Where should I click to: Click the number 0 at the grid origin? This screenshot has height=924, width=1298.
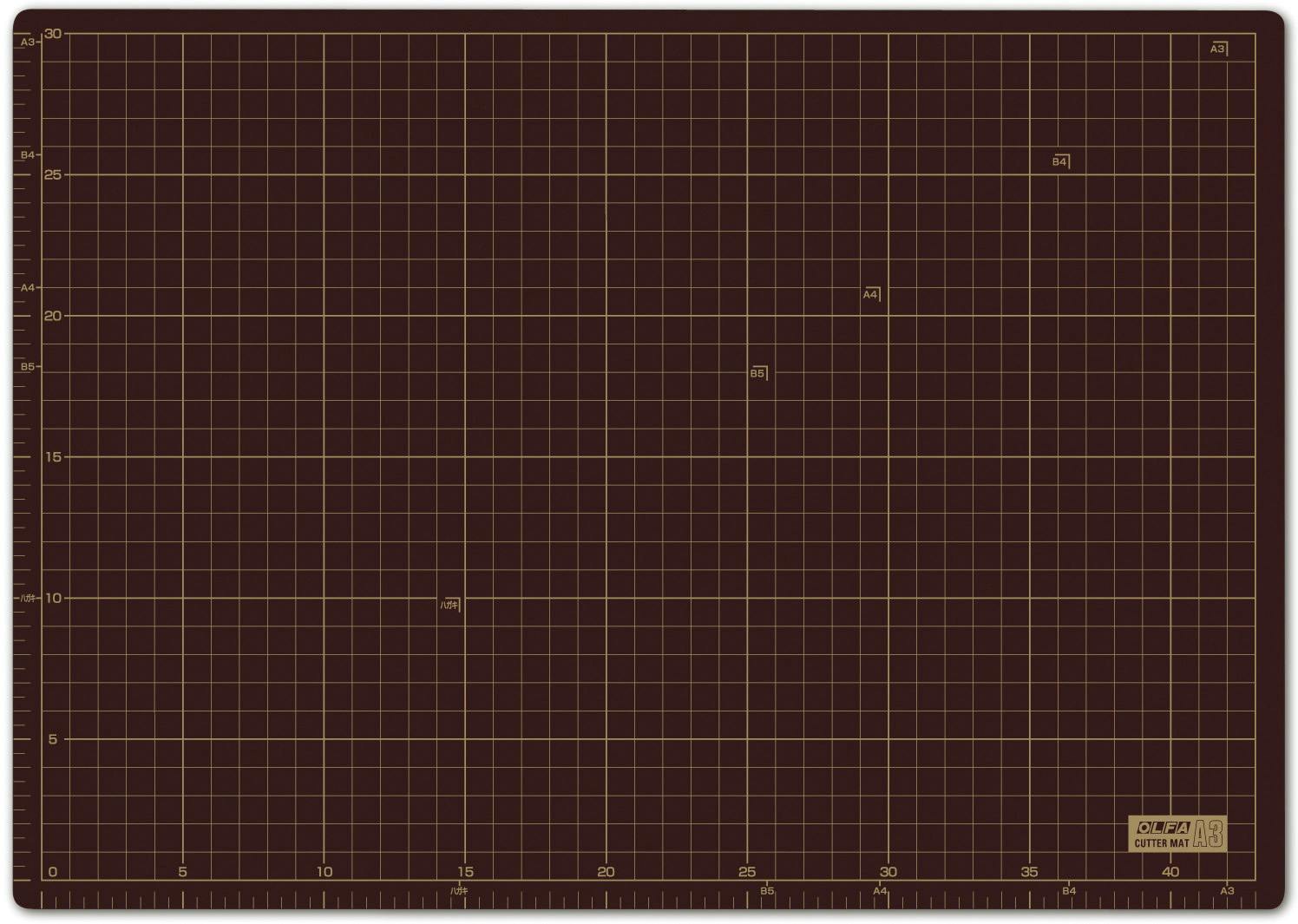[53, 872]
